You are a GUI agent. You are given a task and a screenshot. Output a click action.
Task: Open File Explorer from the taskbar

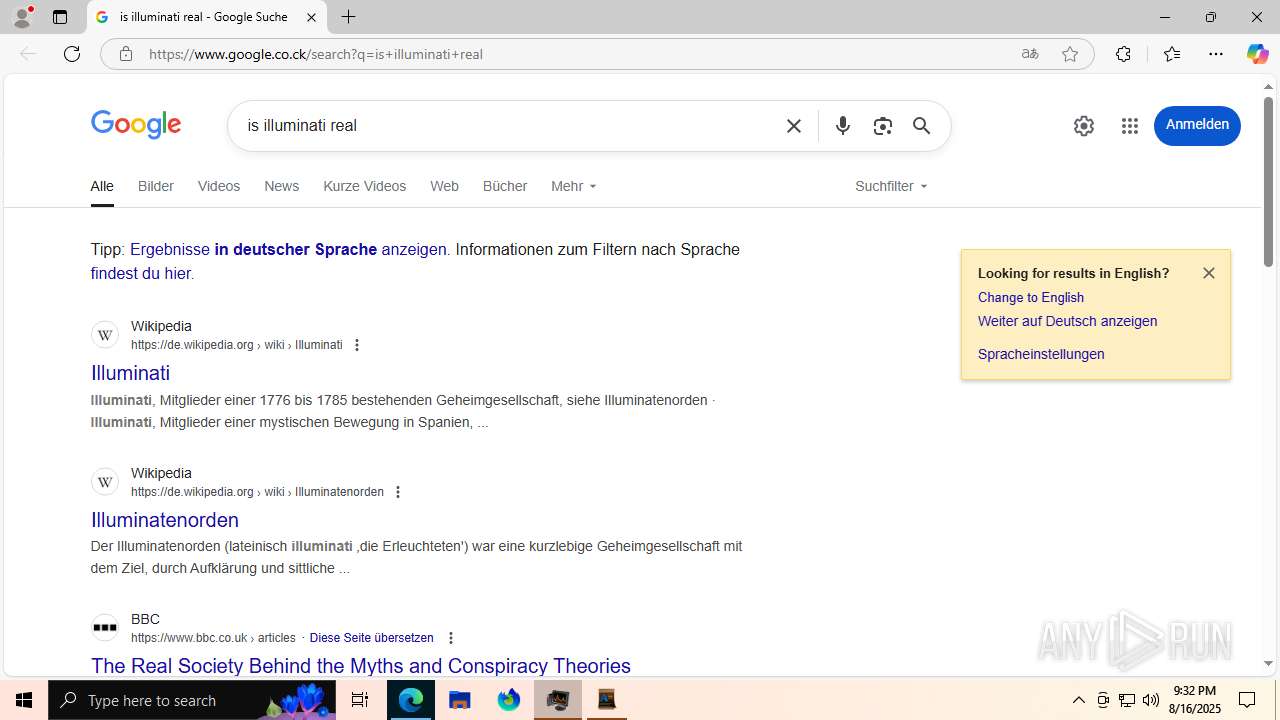coord(460,700)
